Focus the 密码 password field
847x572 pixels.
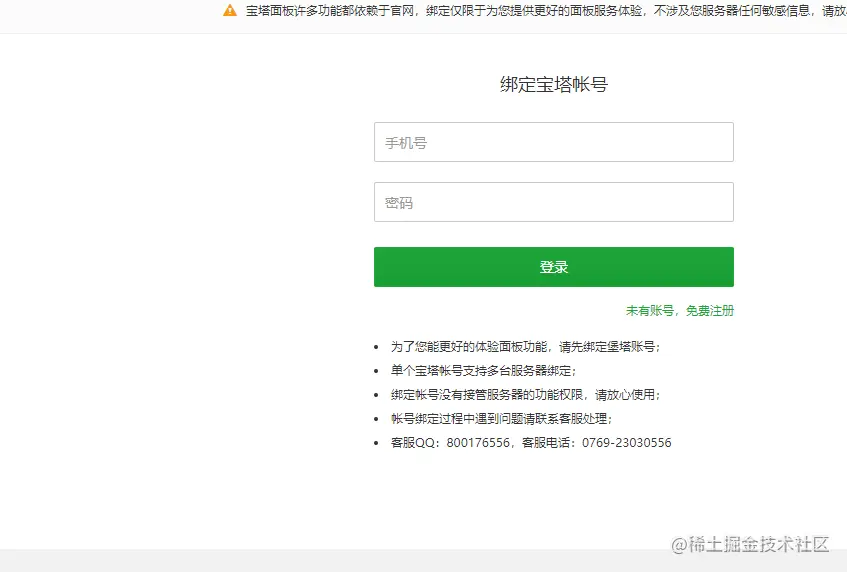pyautogui.click(x=554, y=202)
